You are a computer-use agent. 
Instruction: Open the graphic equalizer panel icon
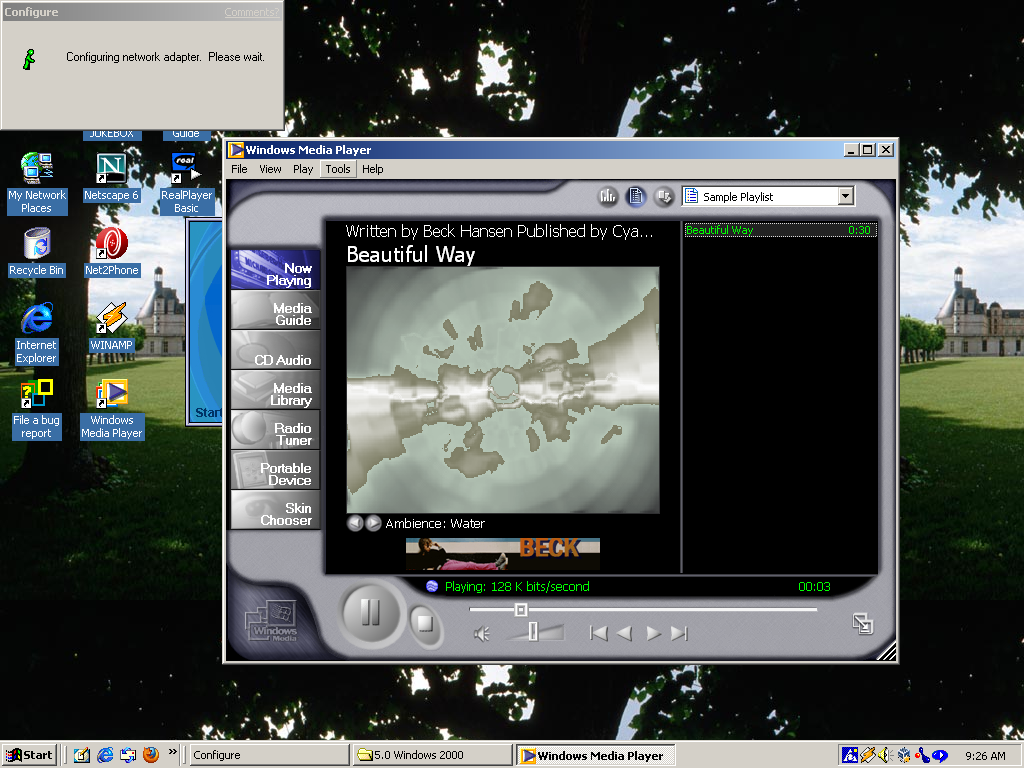608,196
